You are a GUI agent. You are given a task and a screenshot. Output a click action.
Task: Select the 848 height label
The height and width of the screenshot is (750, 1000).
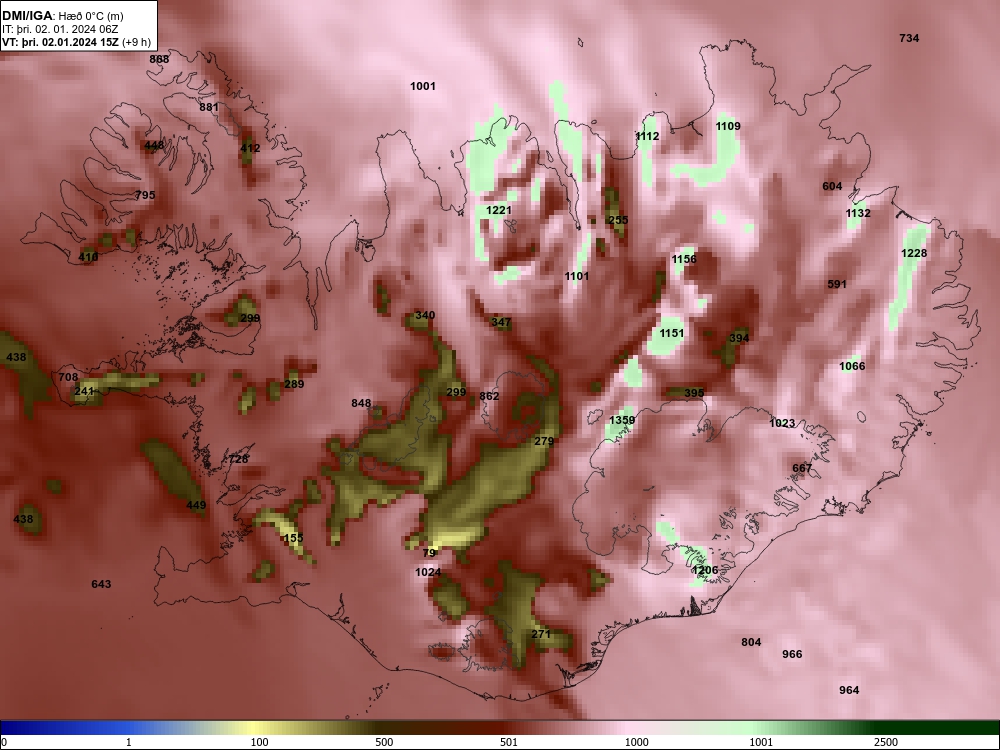point(361,403)
